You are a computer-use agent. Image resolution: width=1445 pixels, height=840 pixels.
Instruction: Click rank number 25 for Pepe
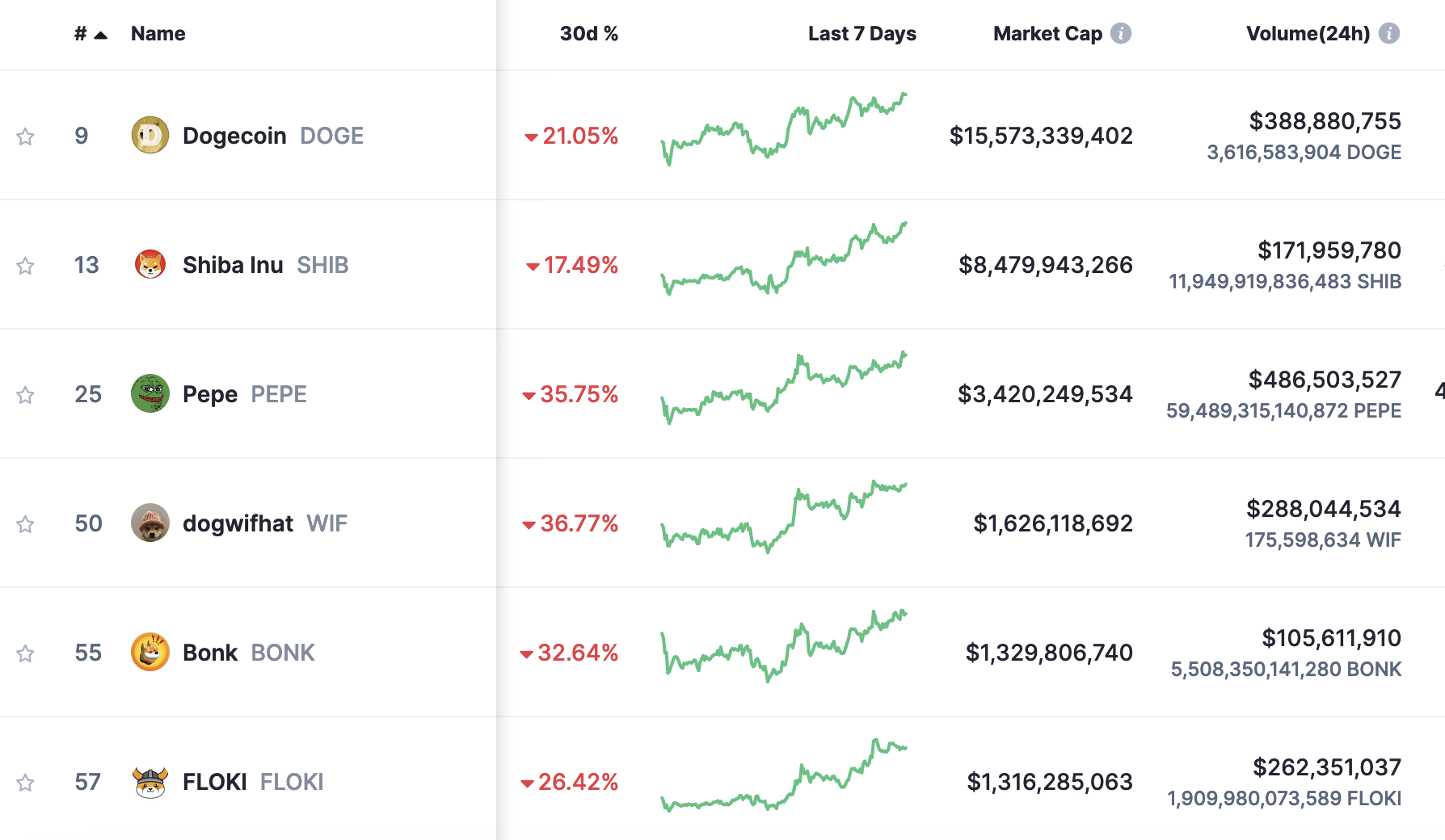(88, 394)
